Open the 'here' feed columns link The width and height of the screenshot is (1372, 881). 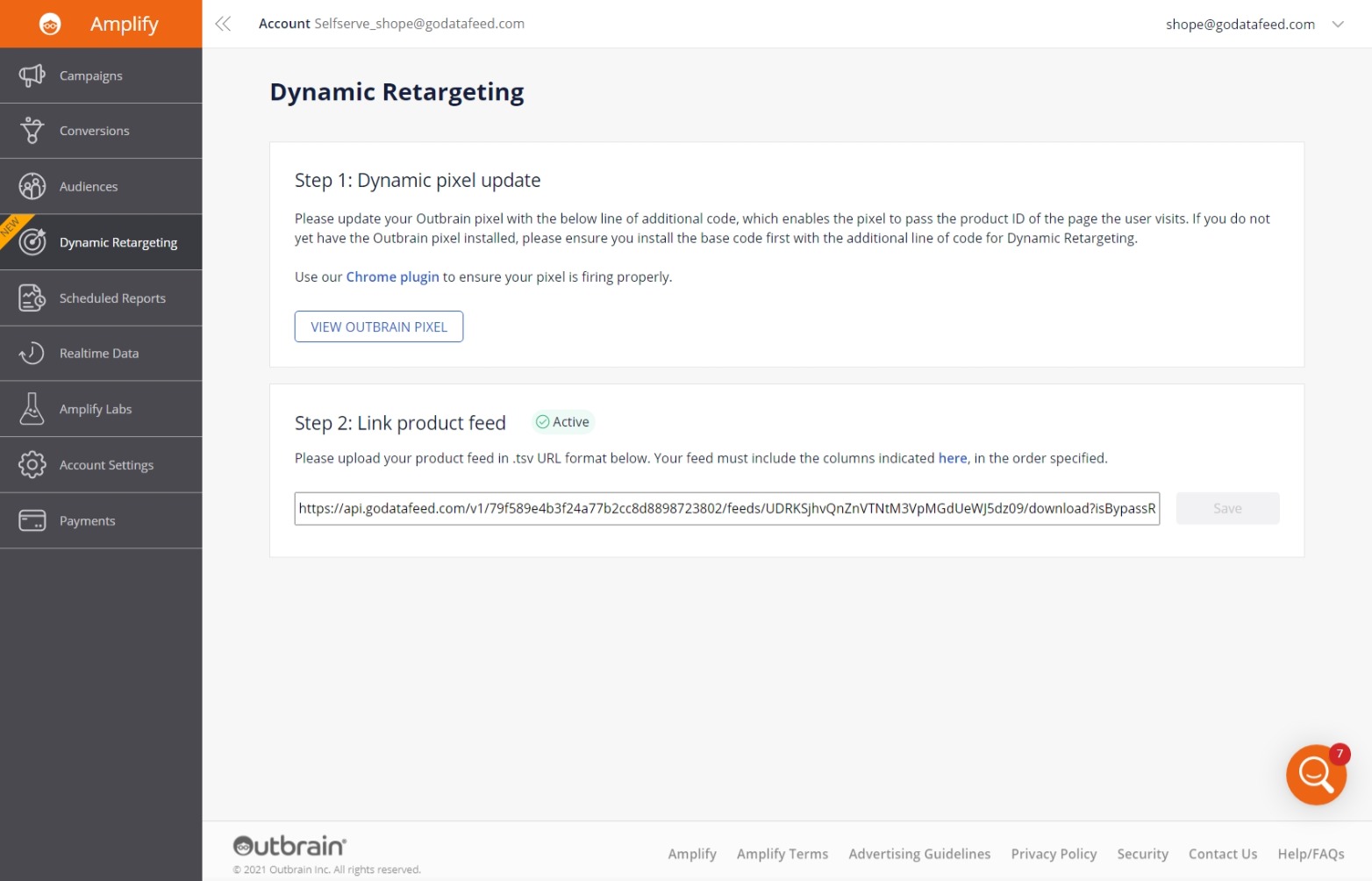[x=952, y=458]
